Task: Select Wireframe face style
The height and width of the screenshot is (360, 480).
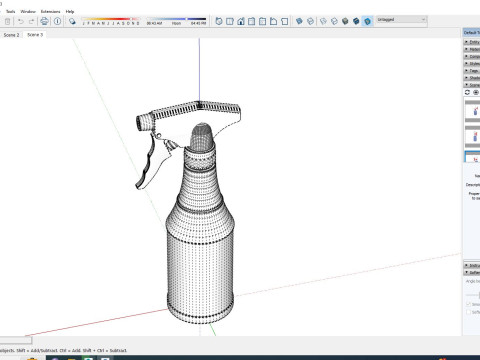Action: (323, 21)
